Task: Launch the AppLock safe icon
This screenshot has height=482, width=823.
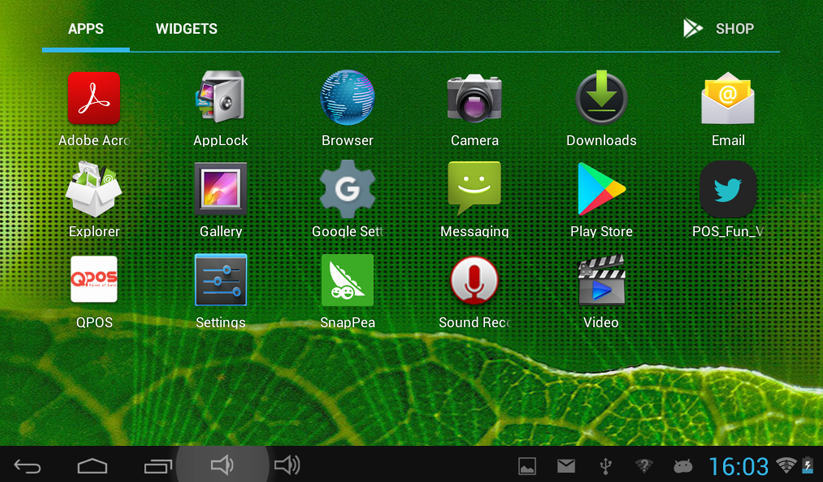Action: click(x=220, y=97)
